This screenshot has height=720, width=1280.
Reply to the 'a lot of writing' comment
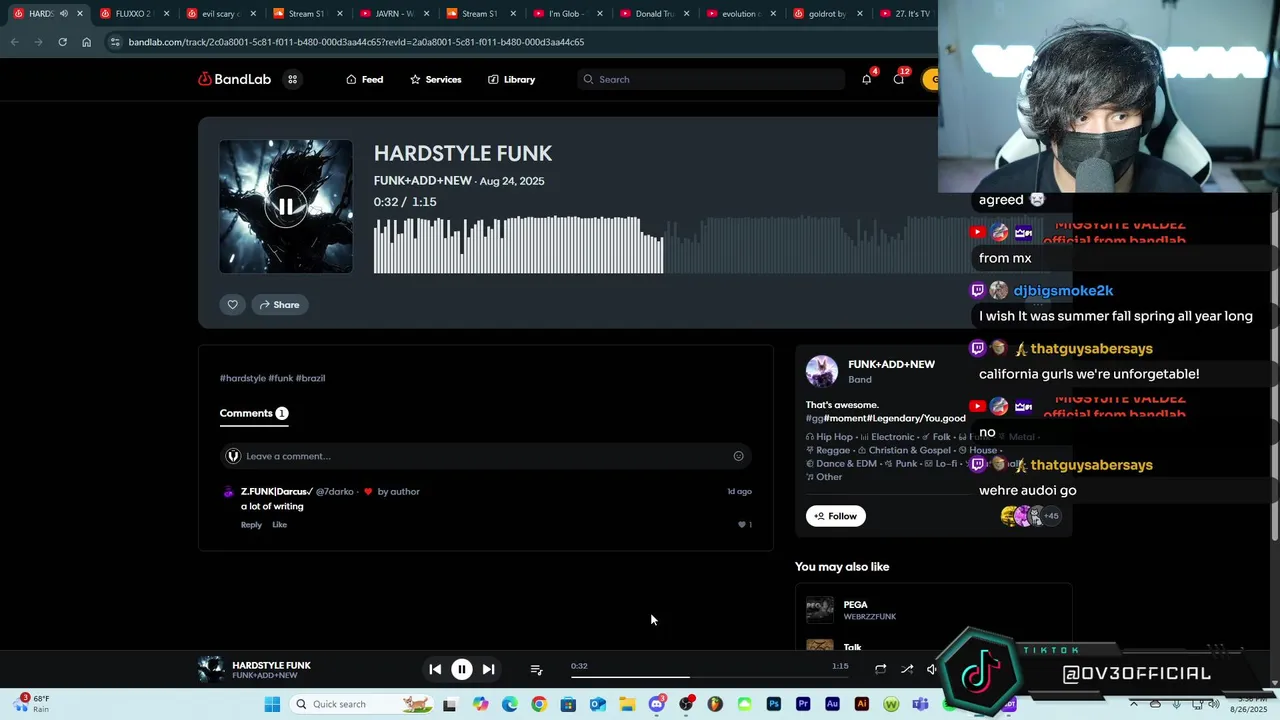[x=251, y=525]
